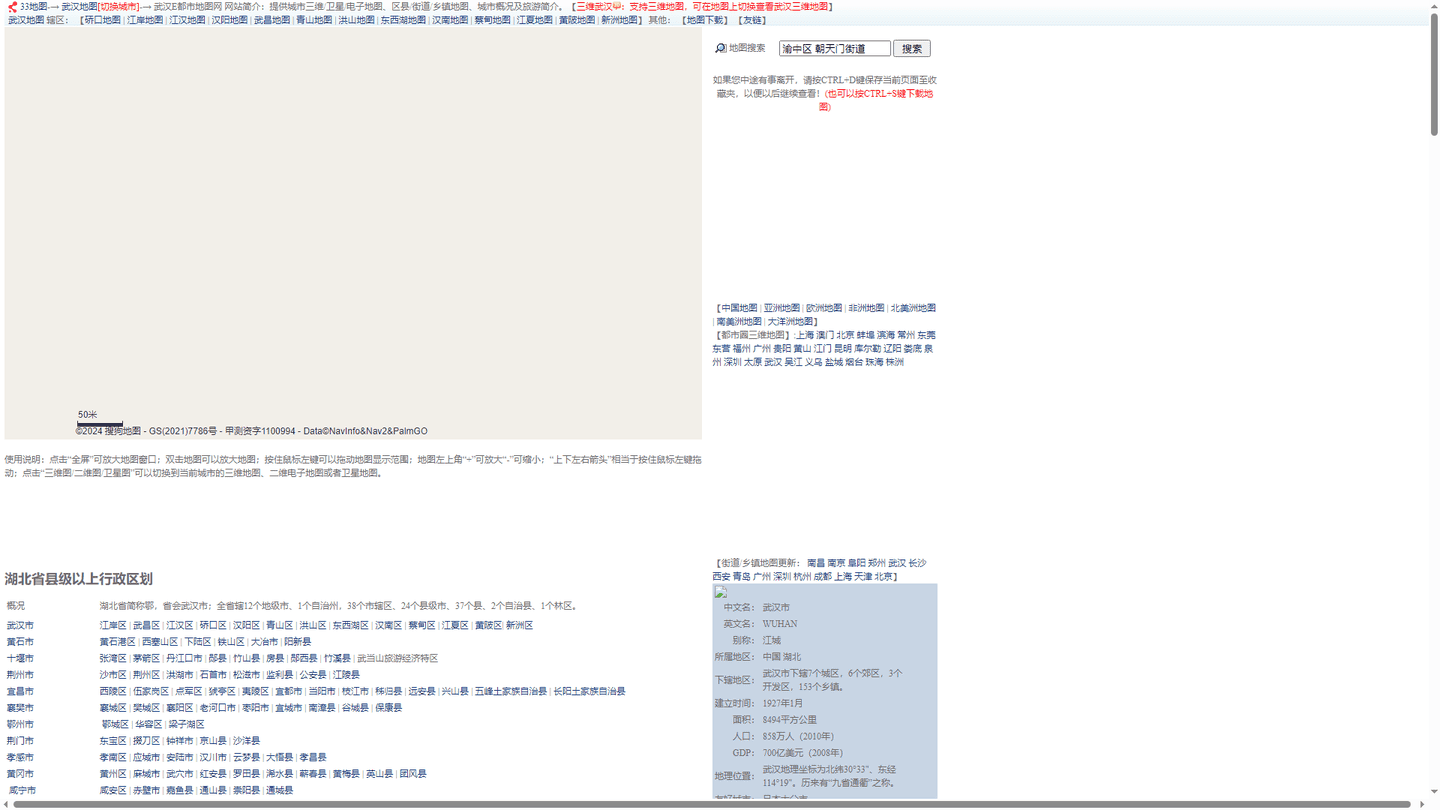This screenshot has height=810, width=1440.
Task: Open the 郑州 street map update link
Action: [877, 563]
